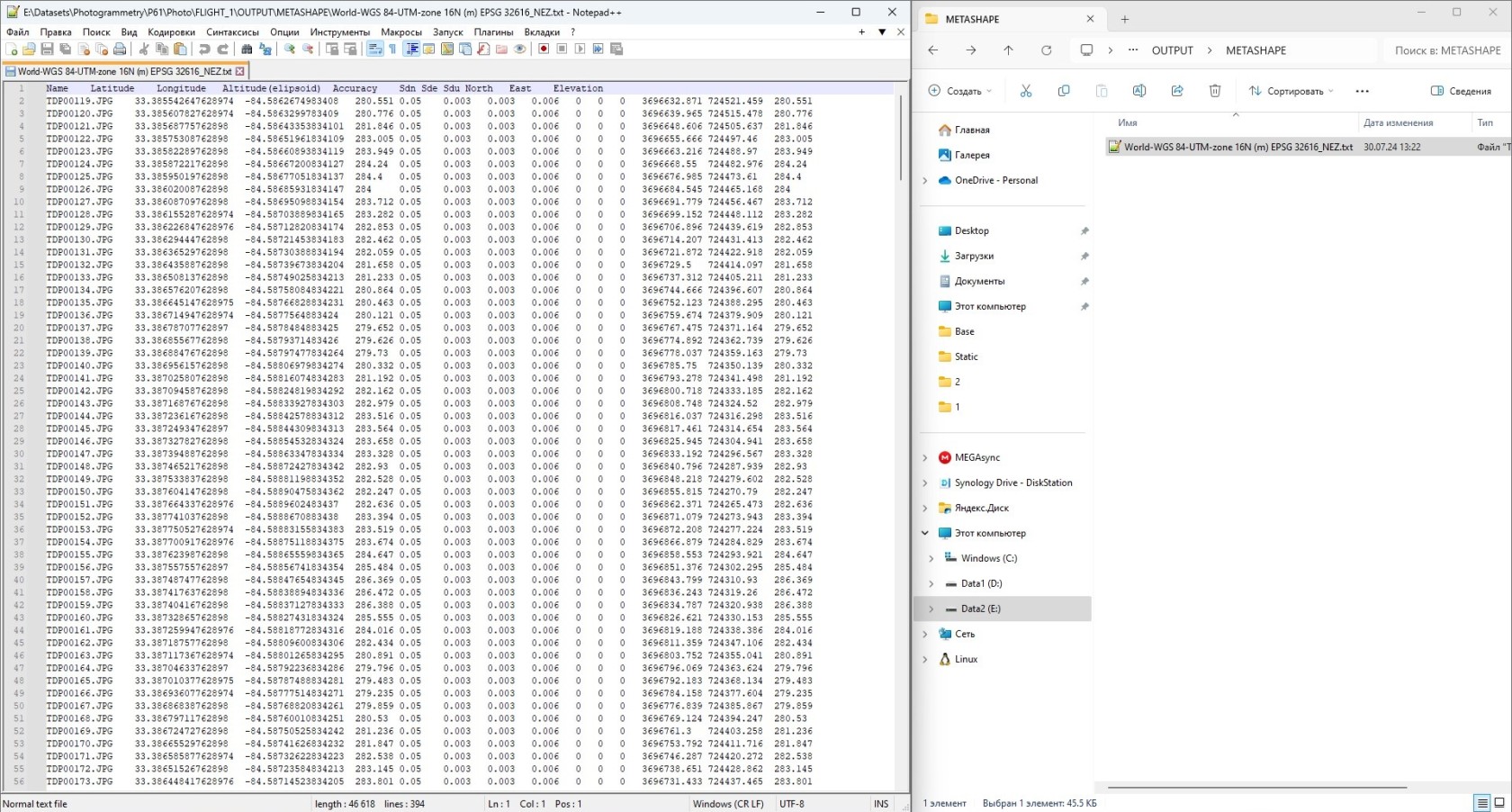Screen dimensions: 1512x812
Task: Click OUTPUT in the Explorer breadcrumb
Action: pos(1172,50)
